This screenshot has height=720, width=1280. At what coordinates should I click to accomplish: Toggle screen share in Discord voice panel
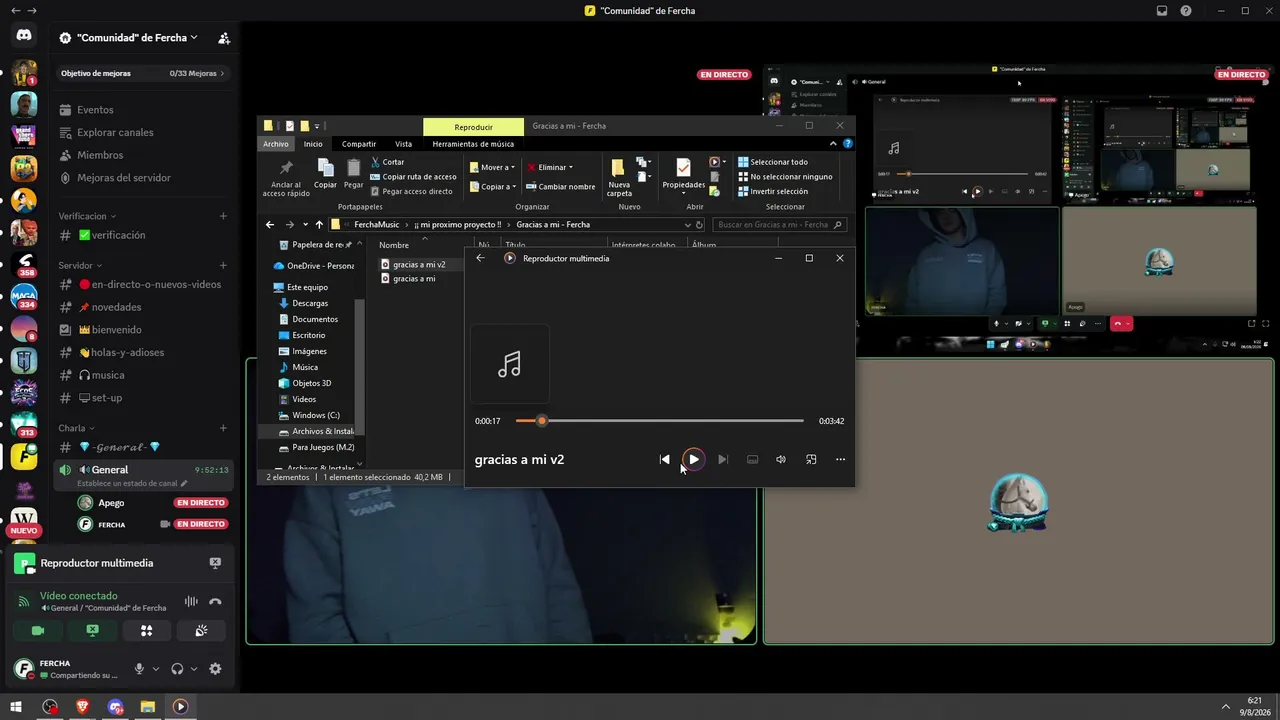pos(92,630)
